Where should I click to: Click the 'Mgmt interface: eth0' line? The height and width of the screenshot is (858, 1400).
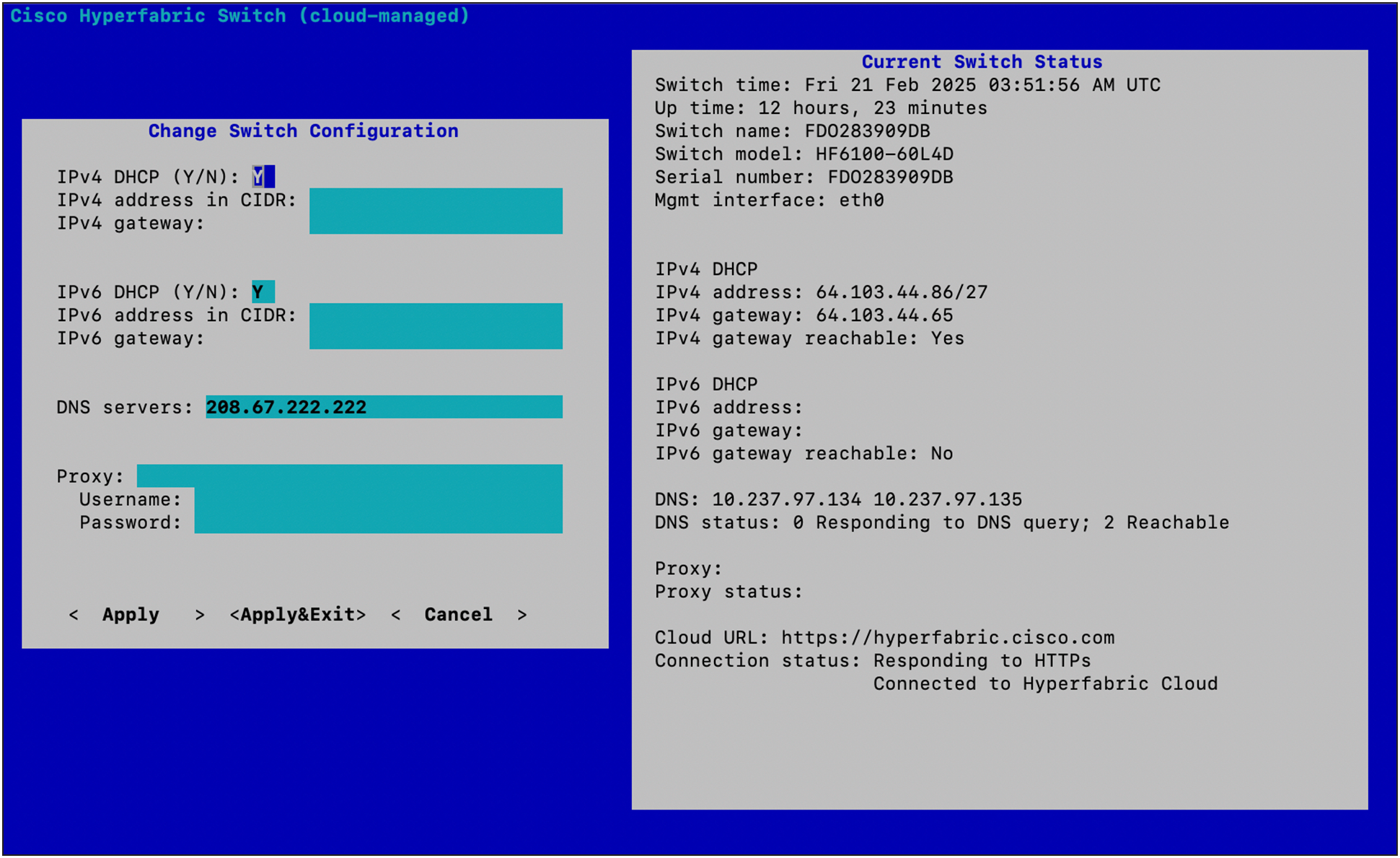[770, 201]
